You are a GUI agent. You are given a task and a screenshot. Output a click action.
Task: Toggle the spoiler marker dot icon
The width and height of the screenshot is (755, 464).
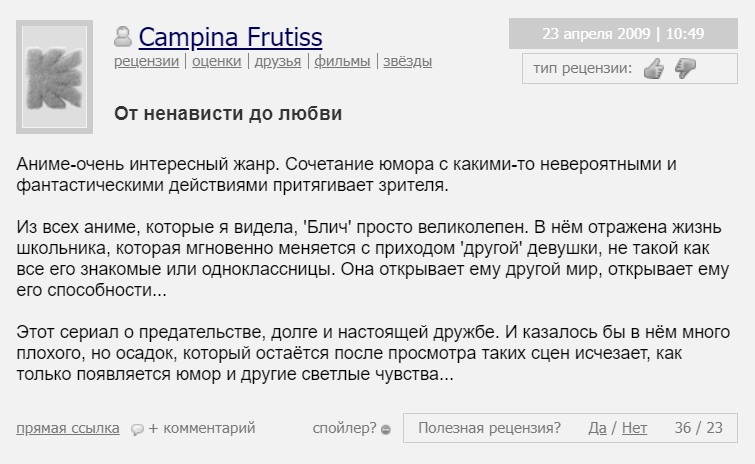click(386, 429)
